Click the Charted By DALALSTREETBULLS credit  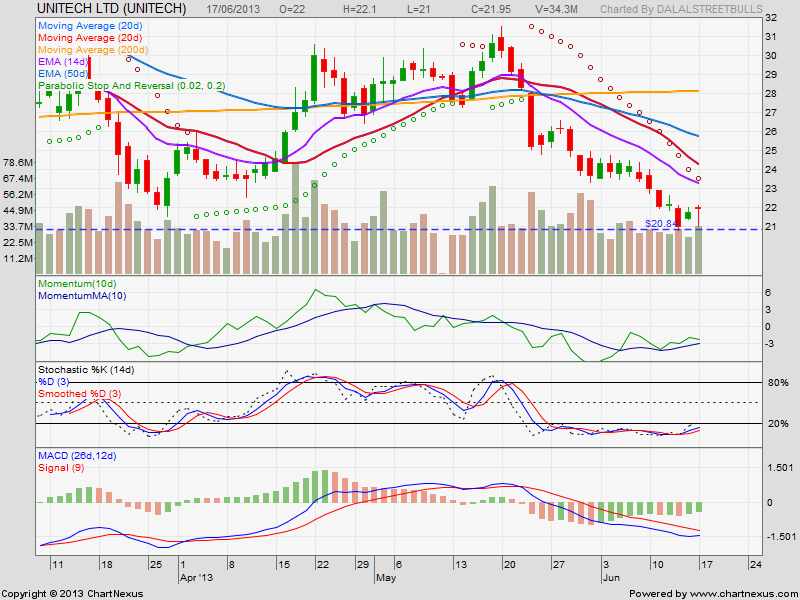[x=681, y=9]
